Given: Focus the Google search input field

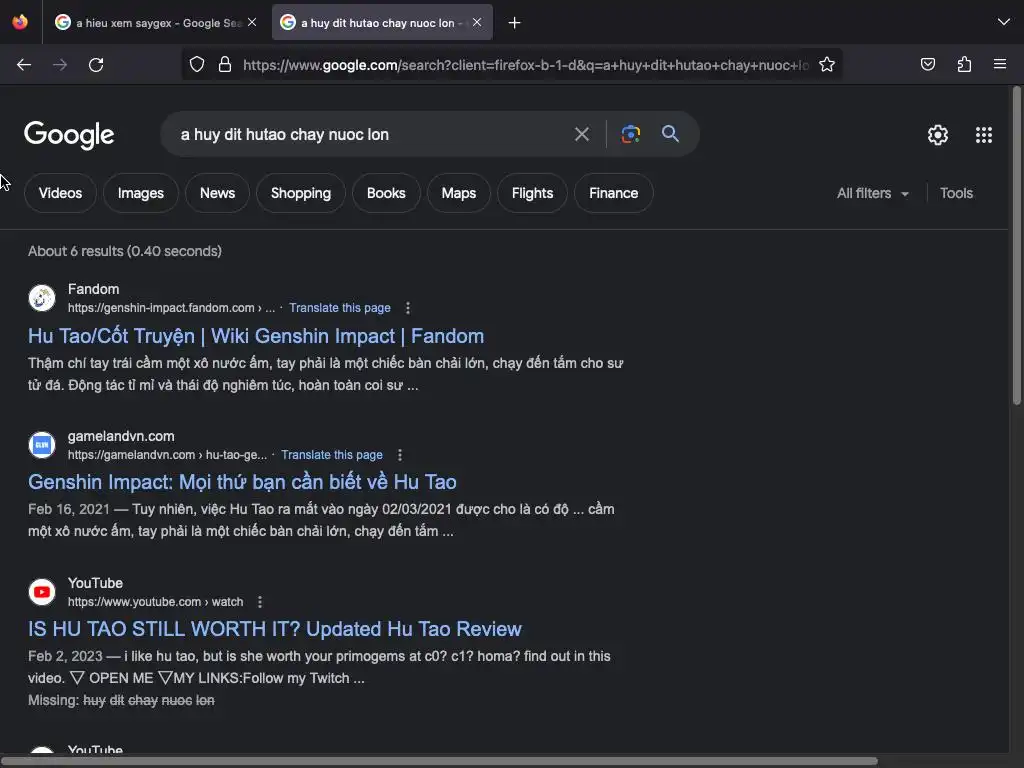Looking at the screenshot, I should click(x=369, y=135).
